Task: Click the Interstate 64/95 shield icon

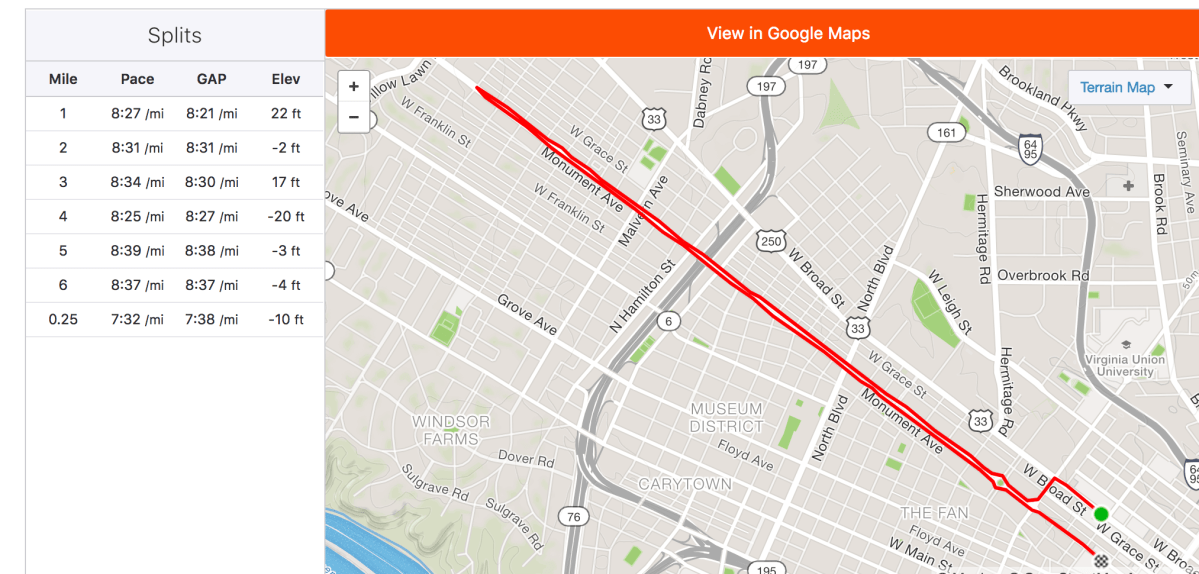Action: pos(1030,149)
